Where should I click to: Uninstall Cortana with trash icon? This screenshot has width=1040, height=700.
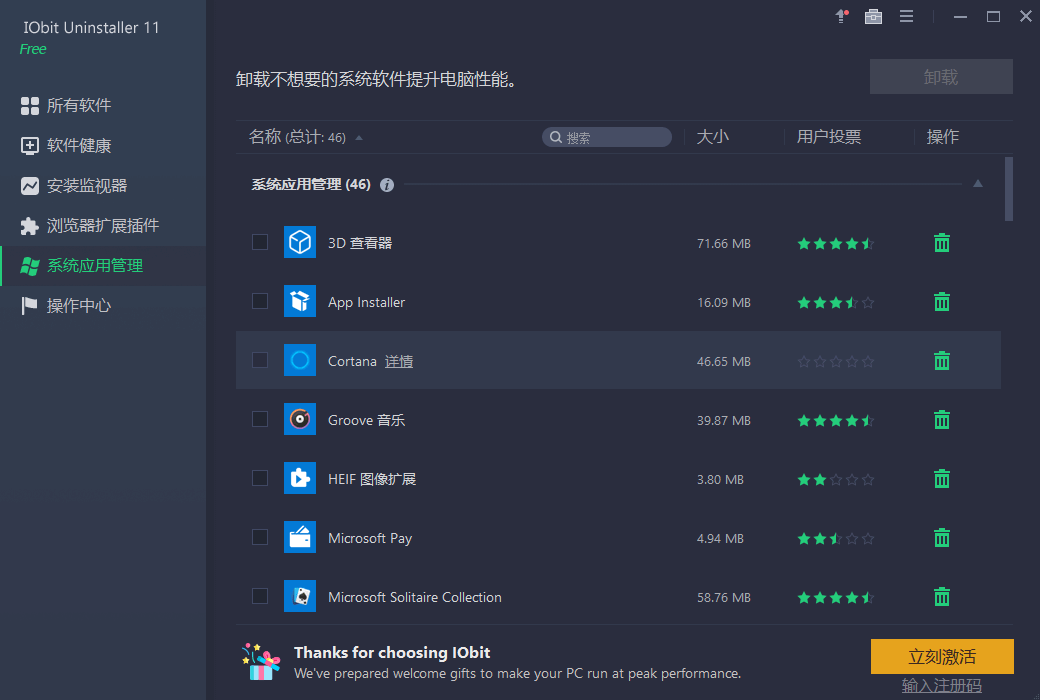pyautogui.click(x=942, y=361)
